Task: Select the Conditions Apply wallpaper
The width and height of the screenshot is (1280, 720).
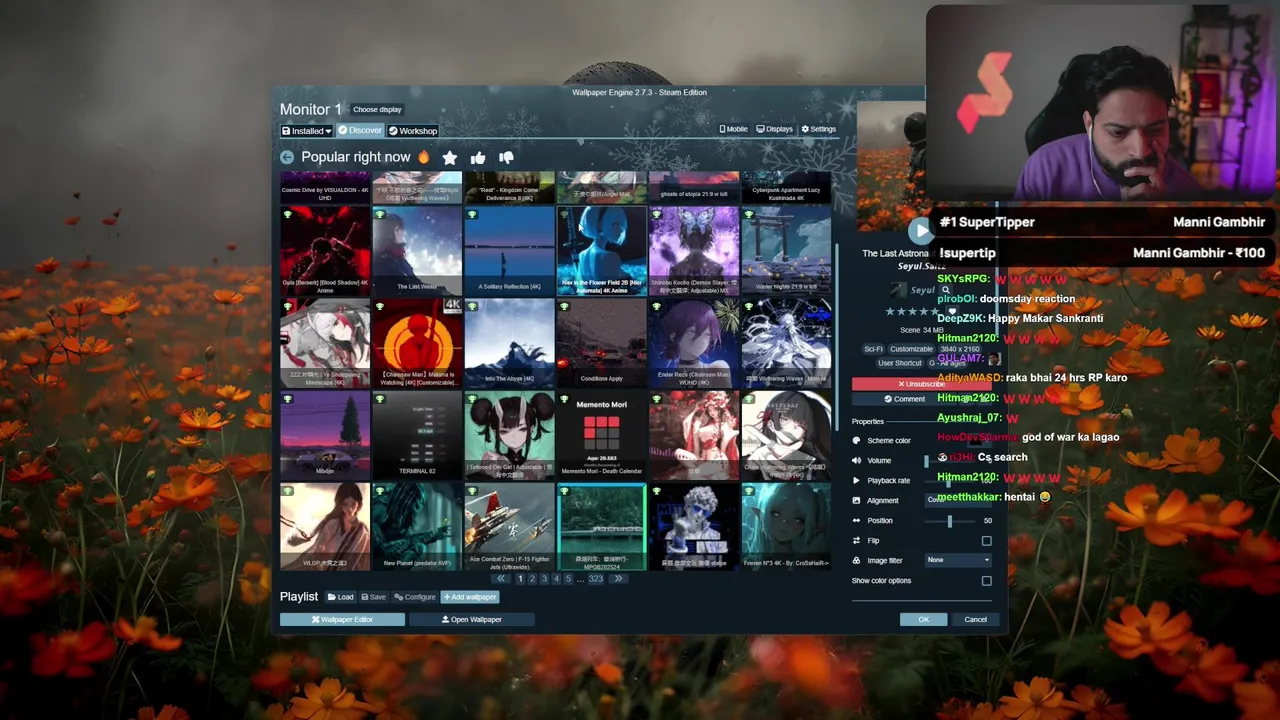Action: [601, 343]
